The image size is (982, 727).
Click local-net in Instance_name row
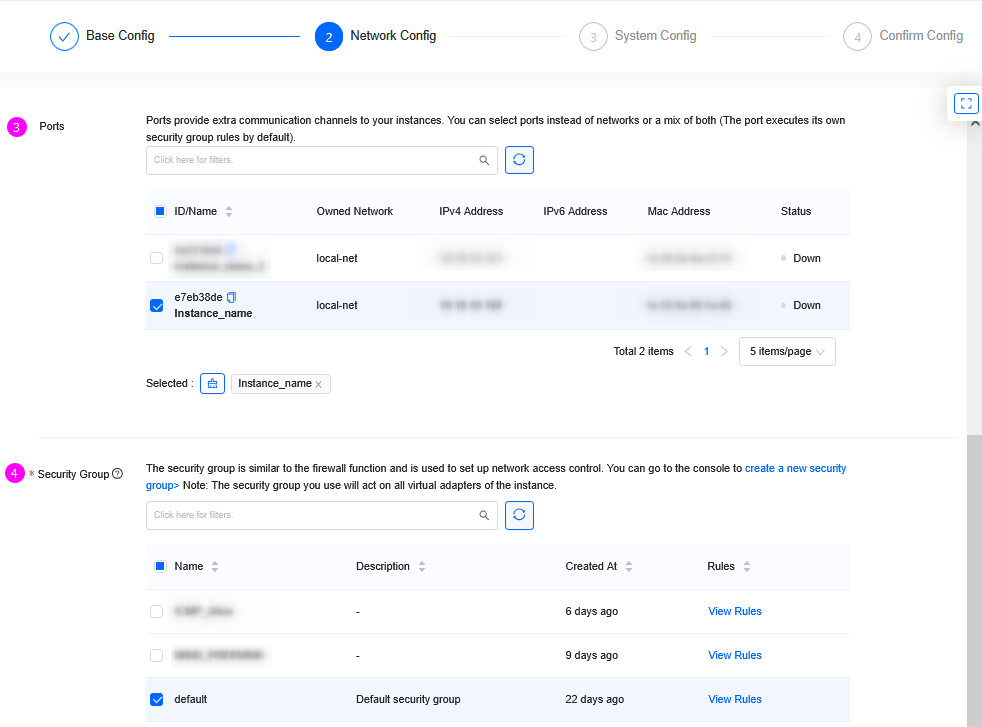coord(337,306)
